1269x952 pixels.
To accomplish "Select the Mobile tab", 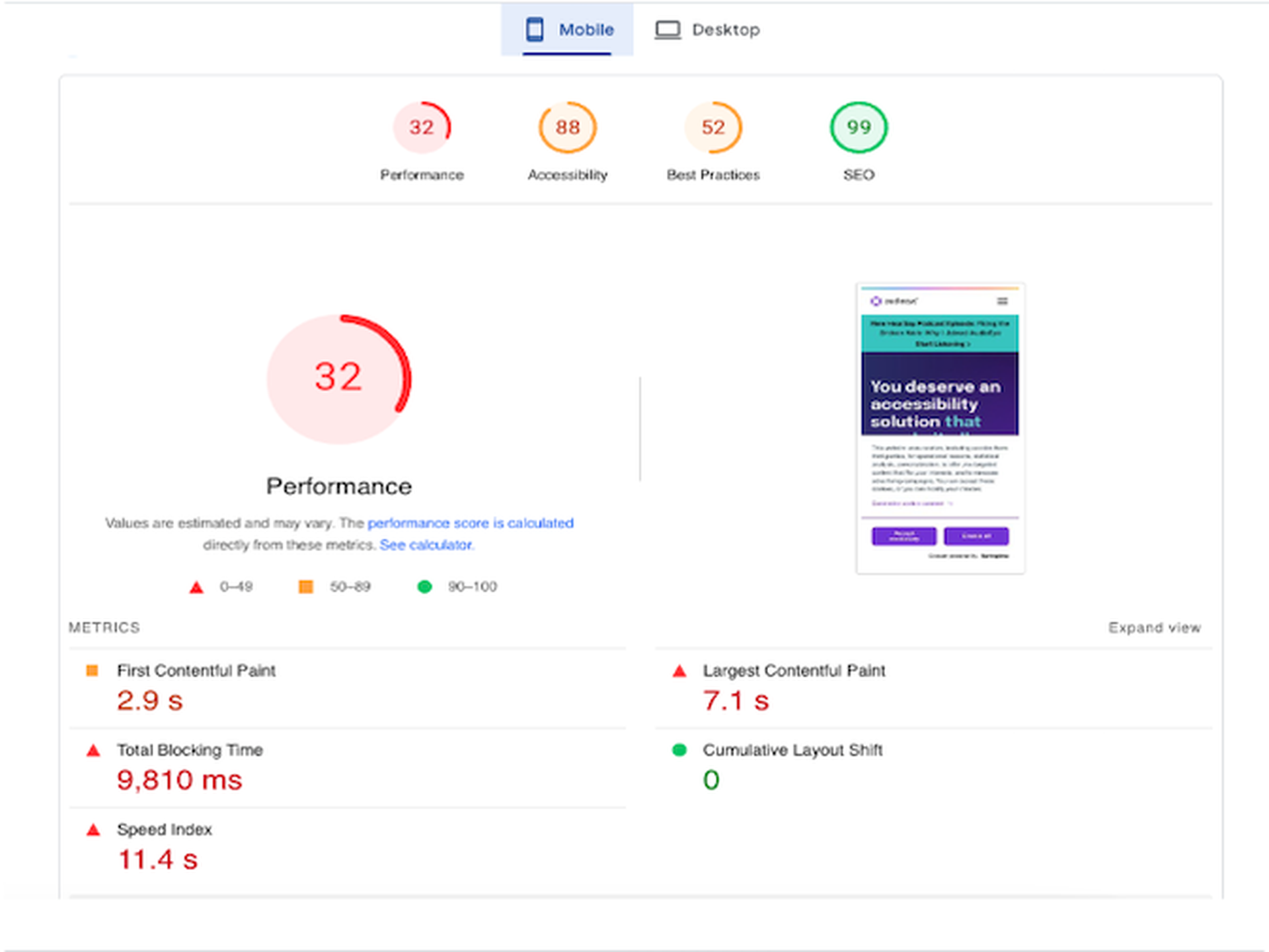I will coord(567,29).
